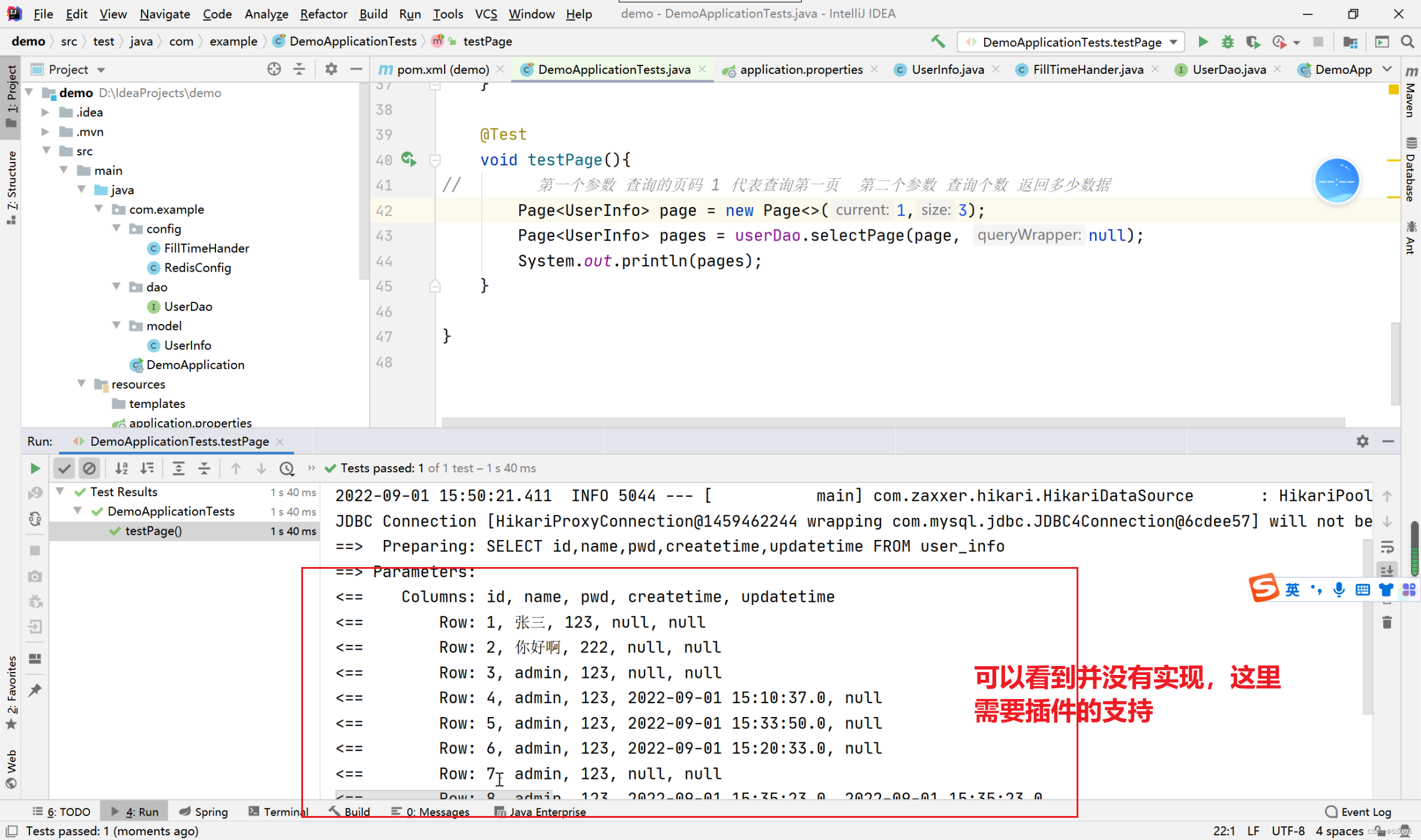The width and height of the screenshot is (1421, 840).
Task: Locate current file in Project tree
Action: [x=274, y=69]
